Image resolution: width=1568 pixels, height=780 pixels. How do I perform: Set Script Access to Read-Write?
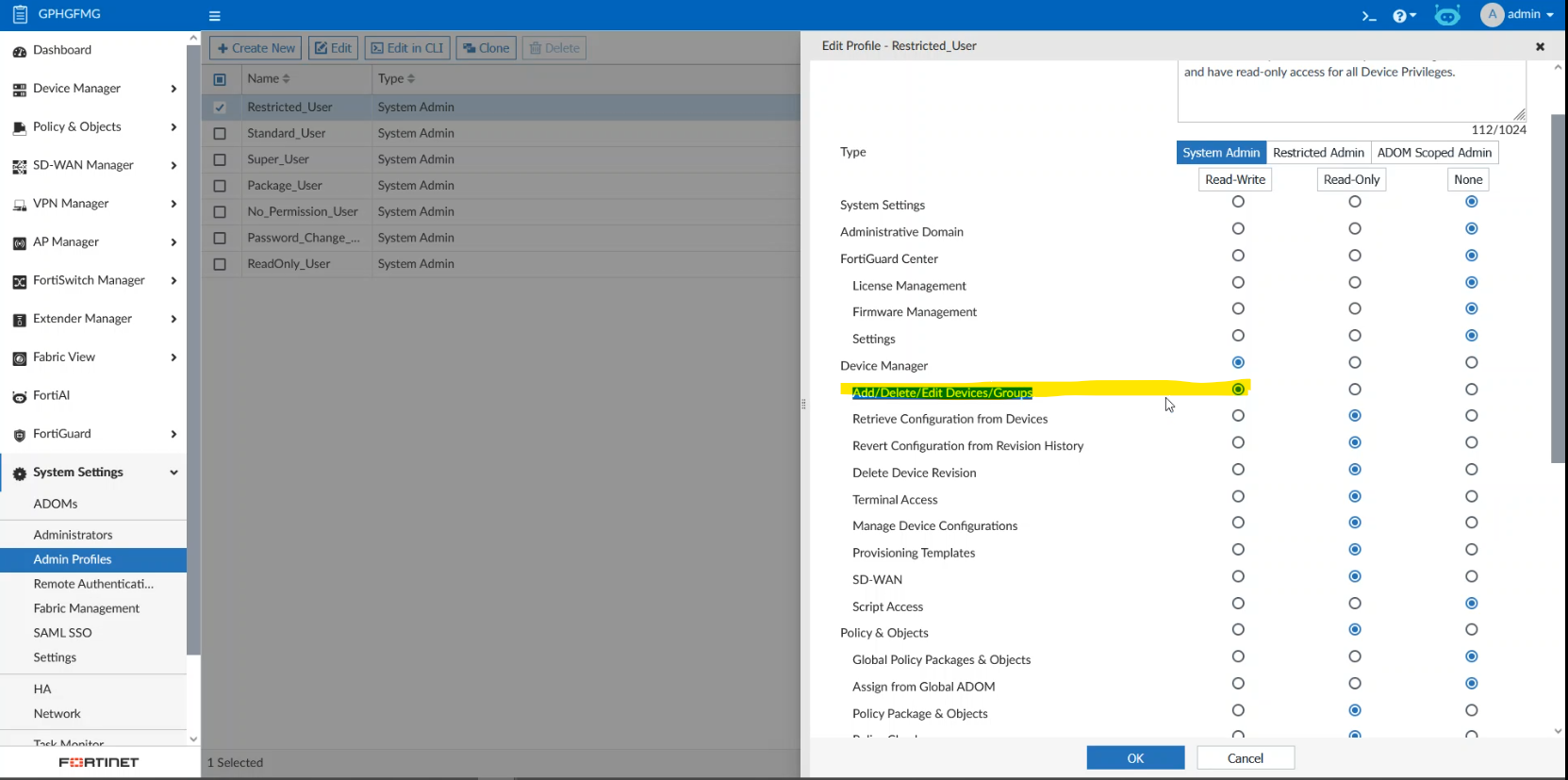click(x=1238, y=604)
